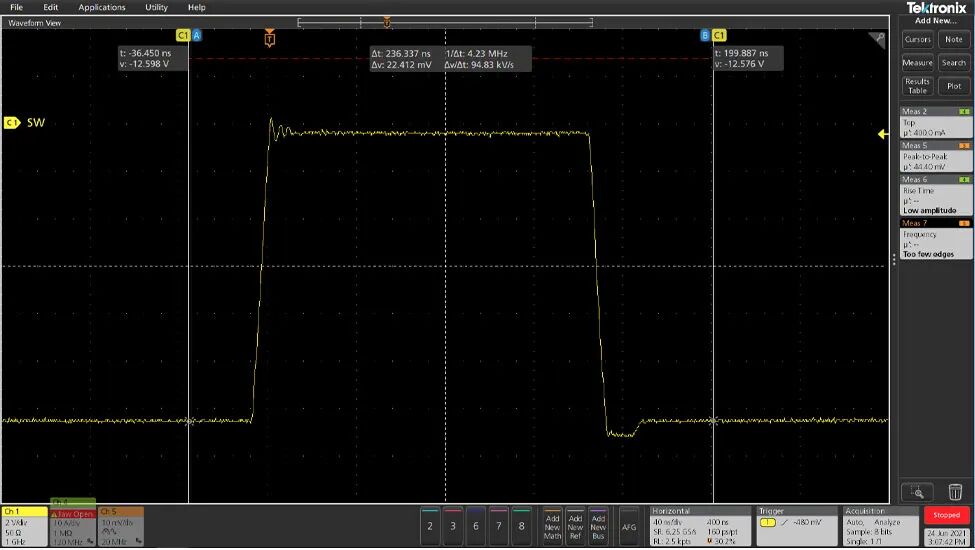Click the Add New Bus button
The width and height of the screenshot is (975, 550).
tap(598, 526)
